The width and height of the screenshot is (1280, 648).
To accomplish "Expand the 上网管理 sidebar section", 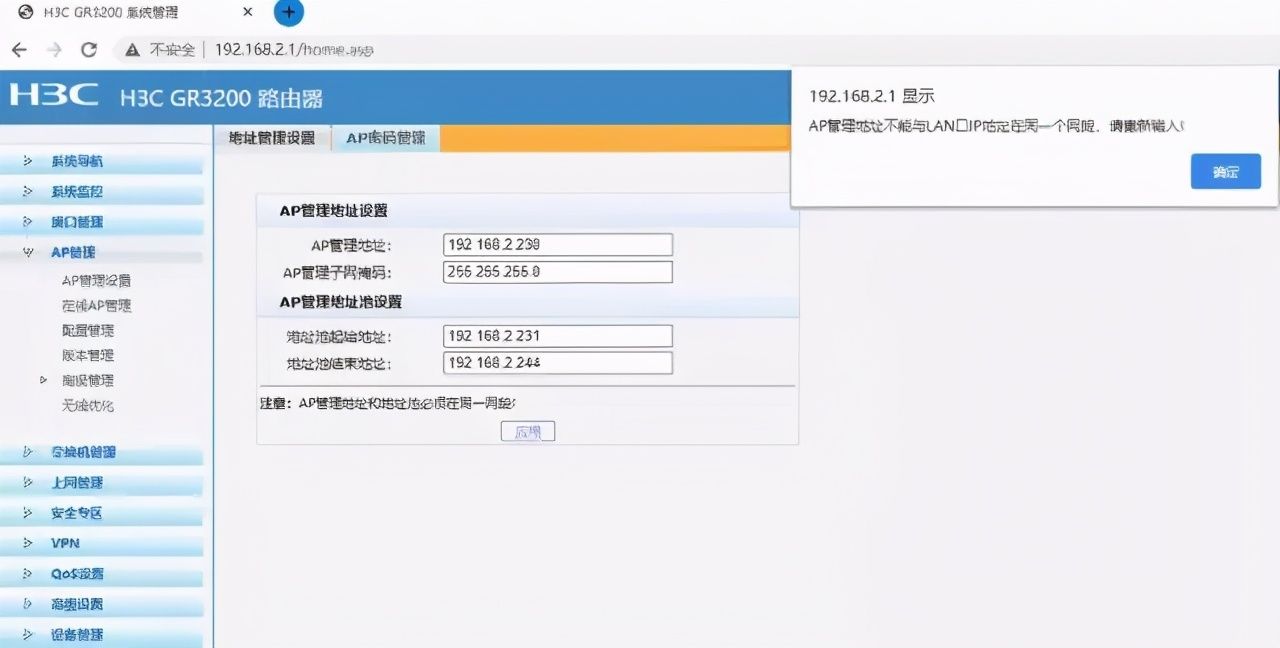I will pos(77,483).
